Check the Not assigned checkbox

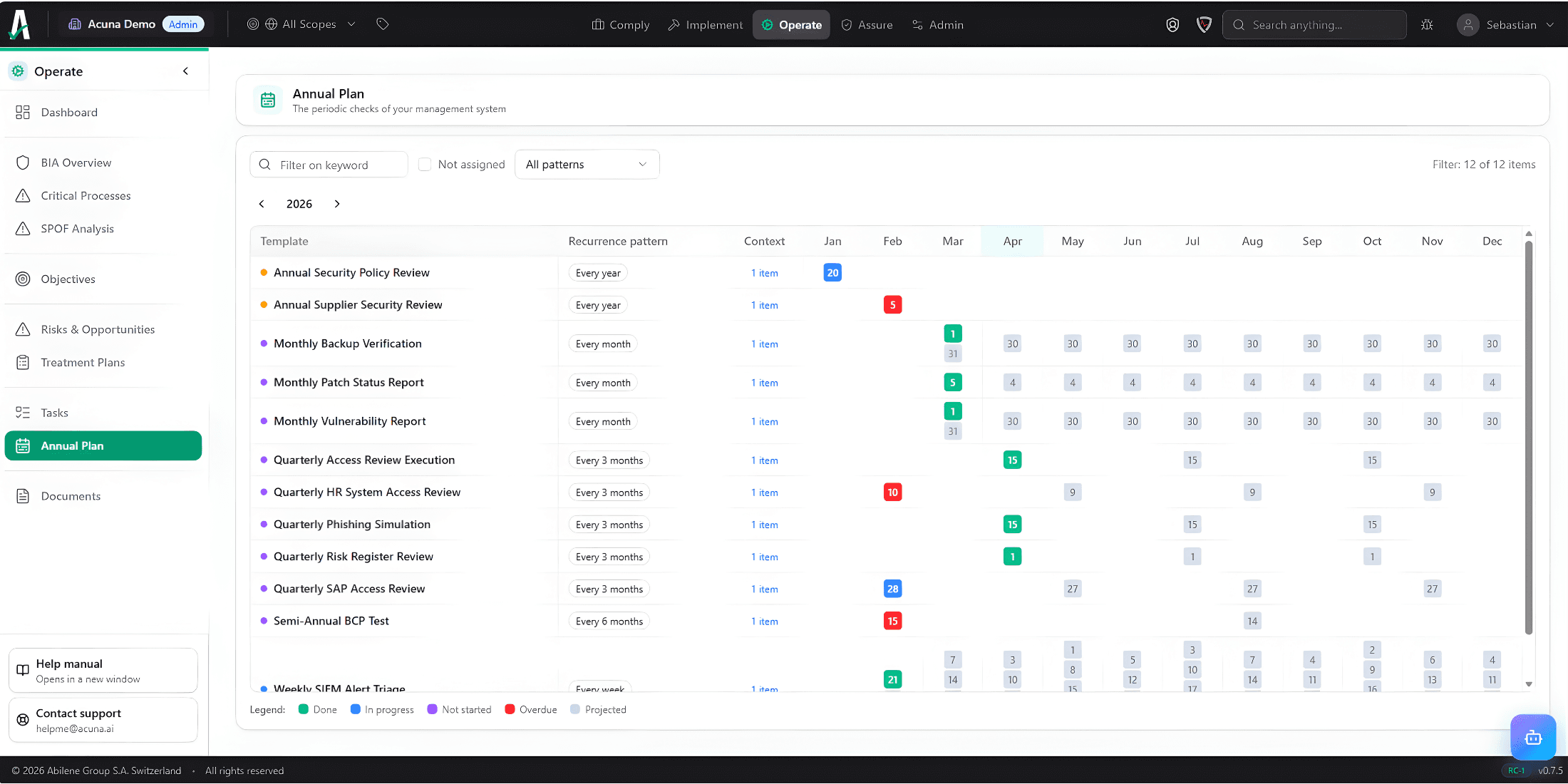tap(425, 165)
